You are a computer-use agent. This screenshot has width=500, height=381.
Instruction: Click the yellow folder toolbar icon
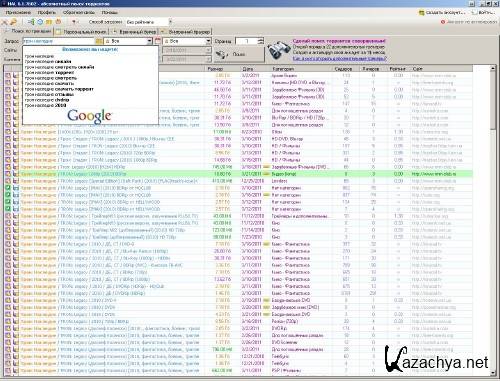[x=49, y=22]
